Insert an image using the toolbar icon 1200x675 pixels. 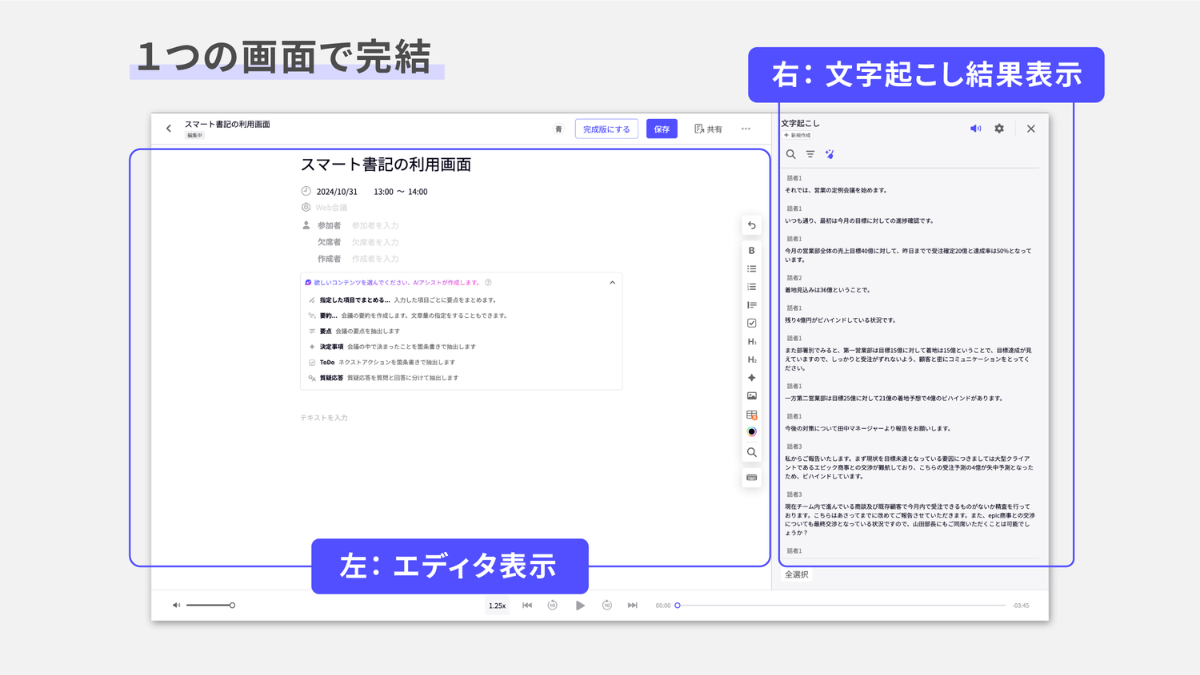coord(752,396)
